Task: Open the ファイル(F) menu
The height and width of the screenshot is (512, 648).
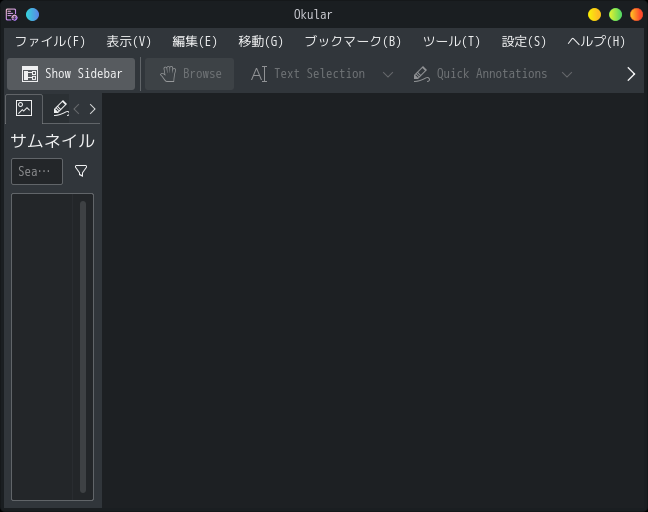Action: 50,41
